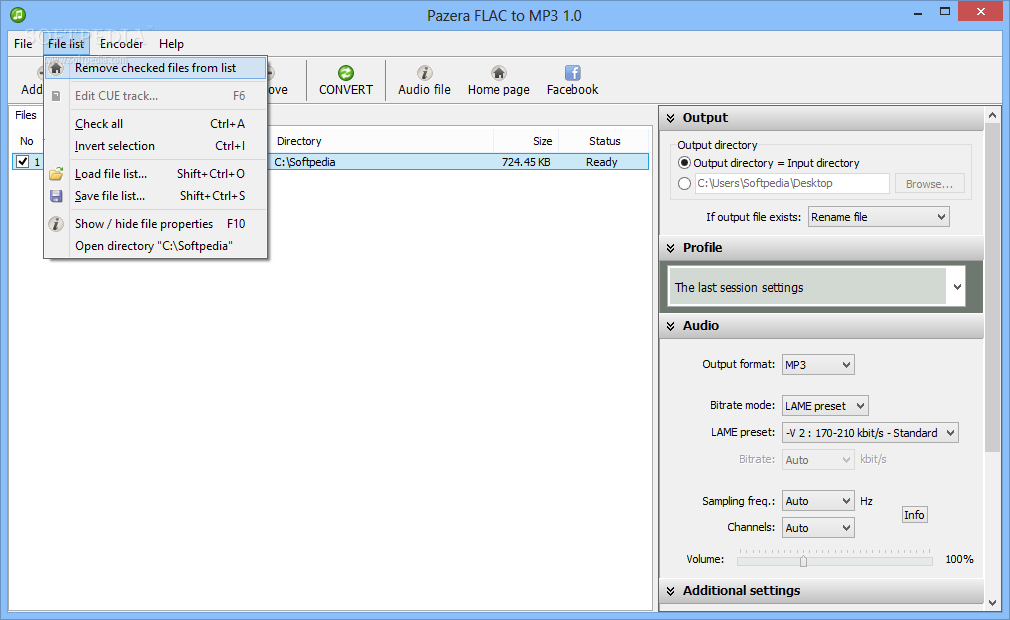Choose Remove checked files from list
The height and width of the screenshot is (620, 1010).
(x=155, y=68)
